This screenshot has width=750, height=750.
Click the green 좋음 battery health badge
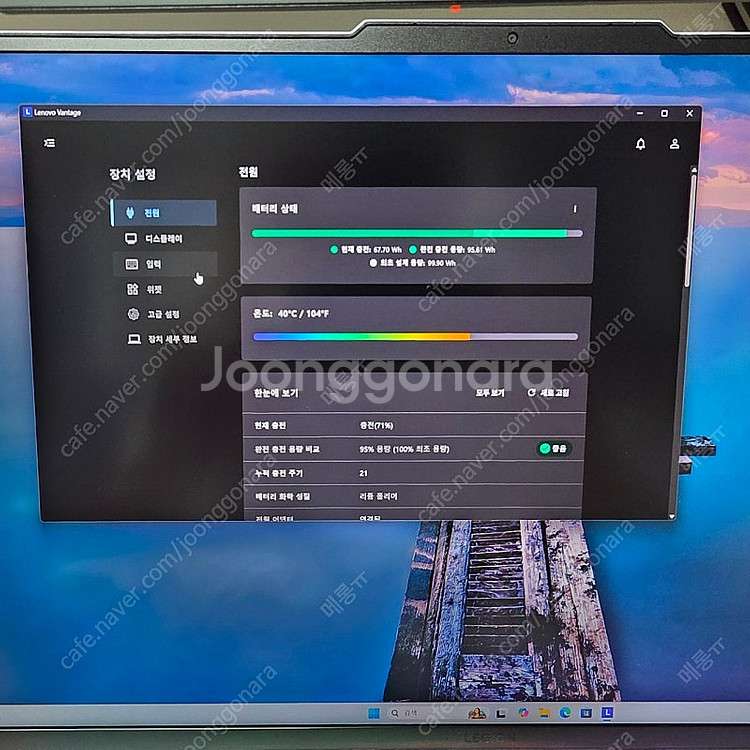(x=552, y=449)
